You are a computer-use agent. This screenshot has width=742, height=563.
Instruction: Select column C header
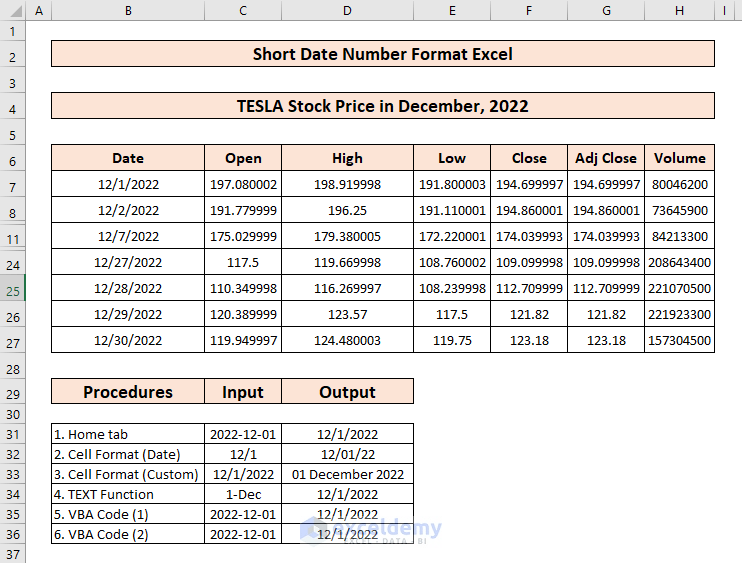pyautogui.click(x=243, y=10)
